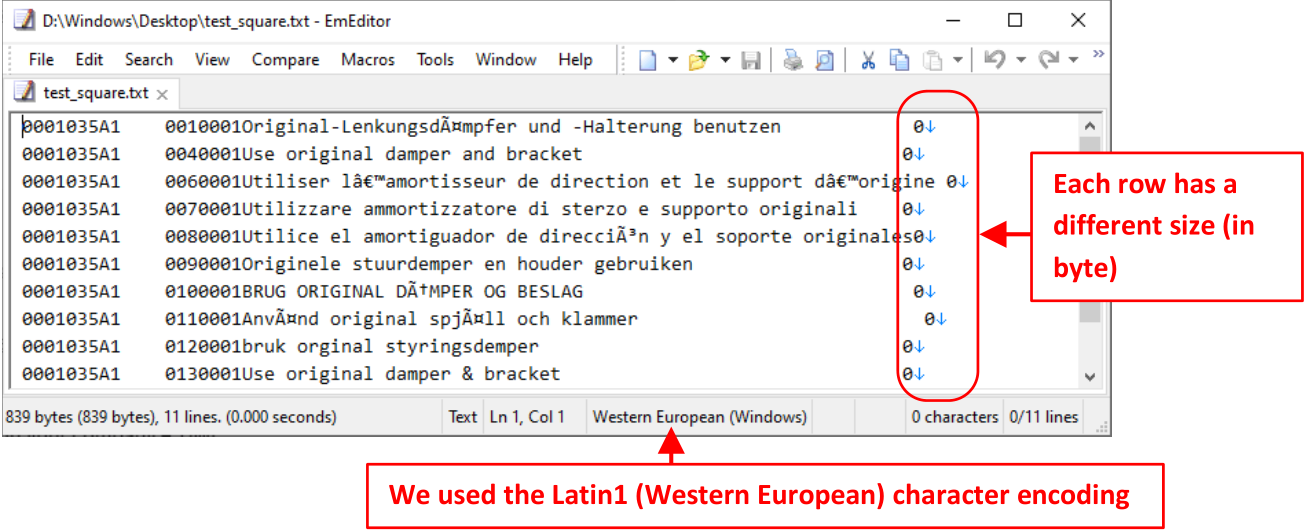The height and width of the screenshot is (532, 1309).
Task: Click the New file toolbar icon
Action: [x=648, y=61]
